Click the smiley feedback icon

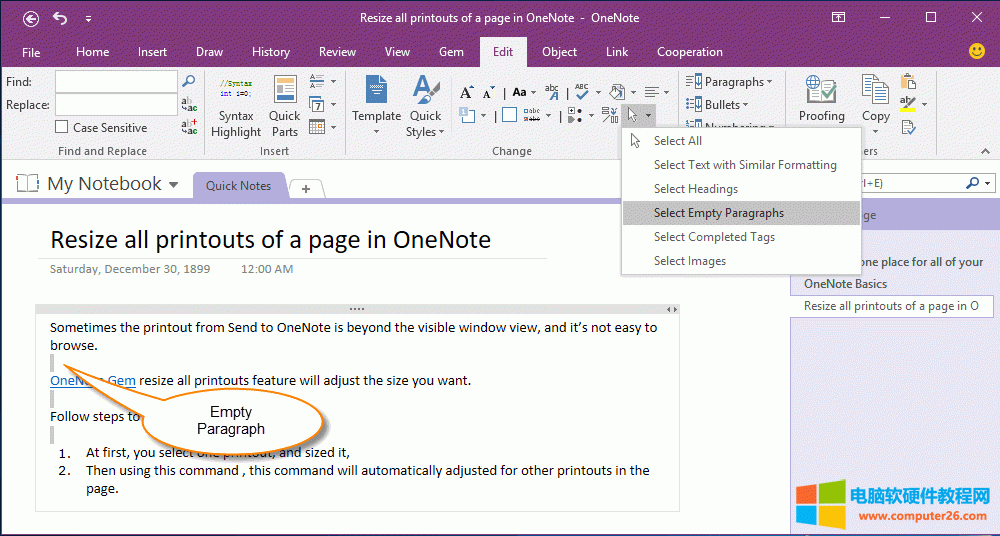[977, 51]
